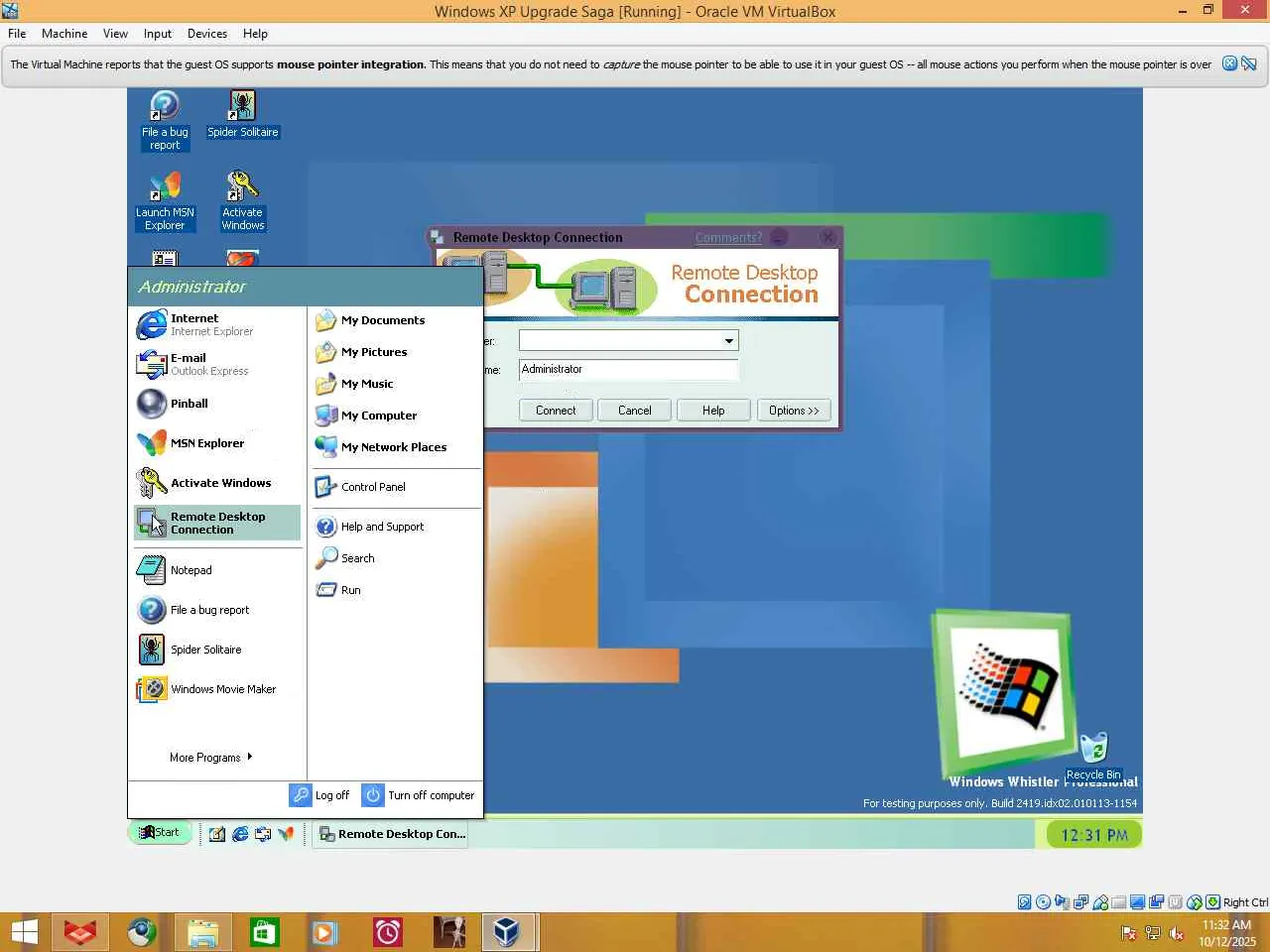The image size is (1270, 952).
Task: Open Windows Movie Maker
Action: 216,689
